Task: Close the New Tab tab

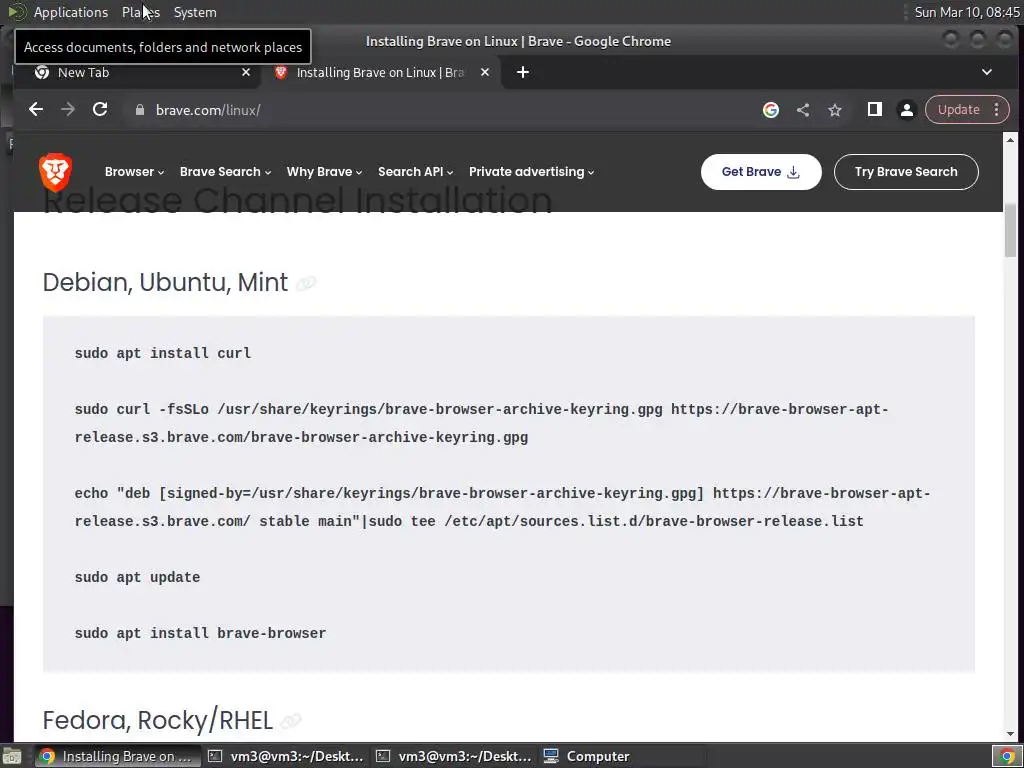Action: click(246, 72)
